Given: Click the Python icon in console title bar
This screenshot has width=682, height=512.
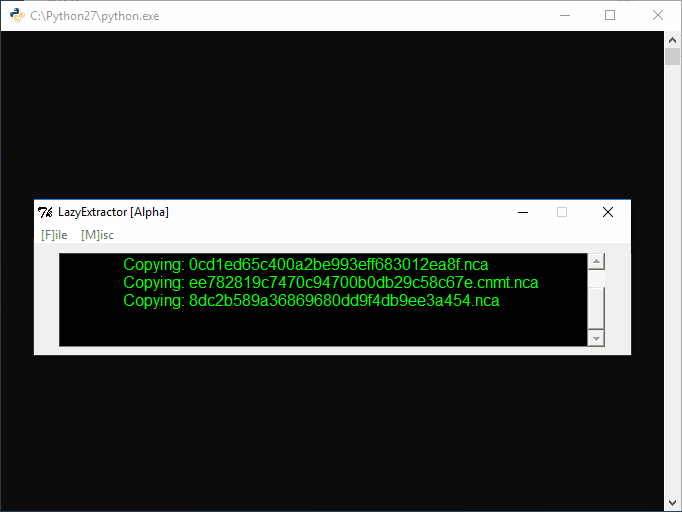Looking at the screenshot, I should click(x=15, y=16).
